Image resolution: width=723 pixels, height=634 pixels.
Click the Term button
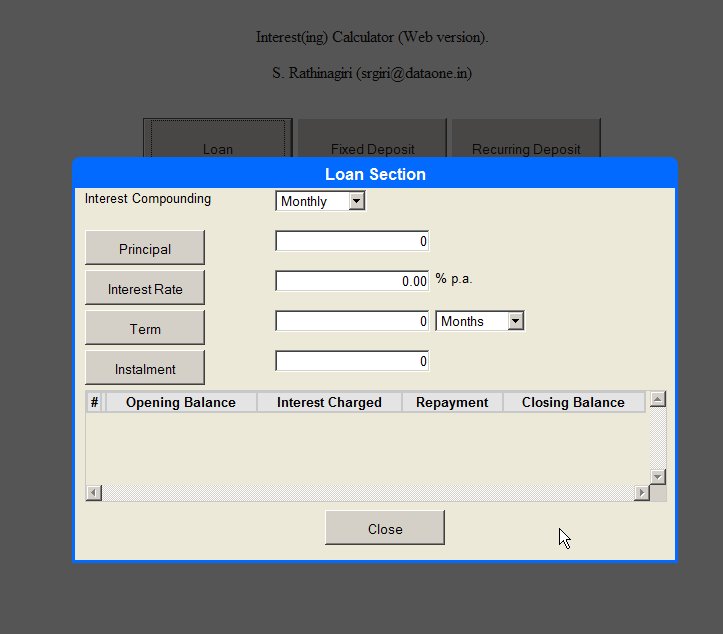click(x=145, y=328)
